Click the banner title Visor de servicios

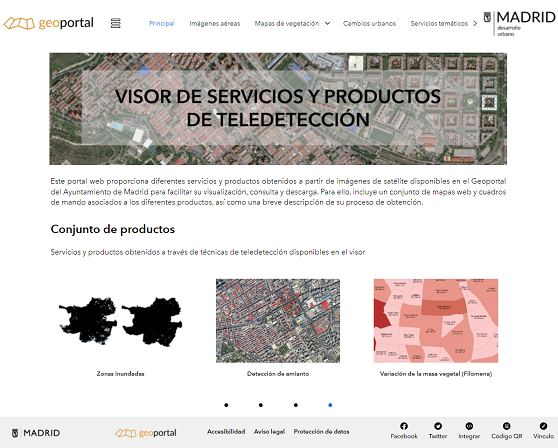(x=278, y=108)
